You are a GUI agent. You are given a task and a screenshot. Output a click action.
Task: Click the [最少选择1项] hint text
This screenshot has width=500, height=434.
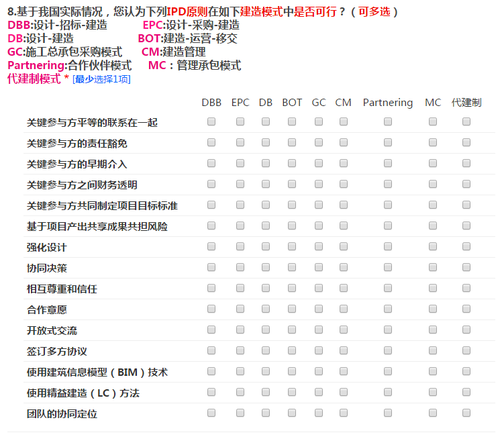101,79
